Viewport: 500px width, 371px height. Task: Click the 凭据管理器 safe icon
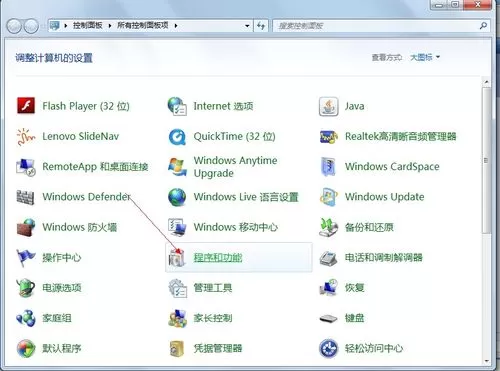pyautogui.click(x=177, y=349)
